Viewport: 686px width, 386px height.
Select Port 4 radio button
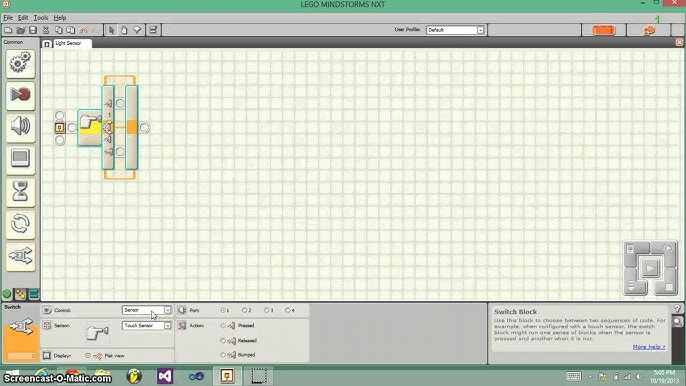click(287, 310)
